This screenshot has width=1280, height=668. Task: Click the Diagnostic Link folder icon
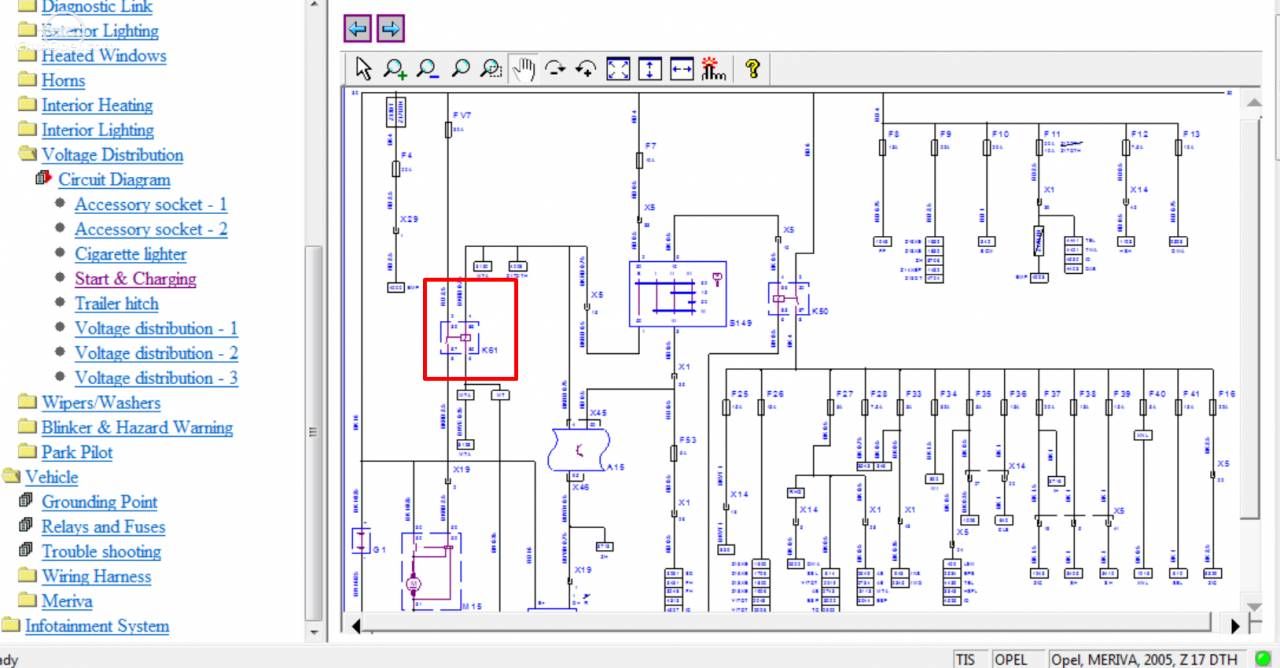(x=27, y=7)
